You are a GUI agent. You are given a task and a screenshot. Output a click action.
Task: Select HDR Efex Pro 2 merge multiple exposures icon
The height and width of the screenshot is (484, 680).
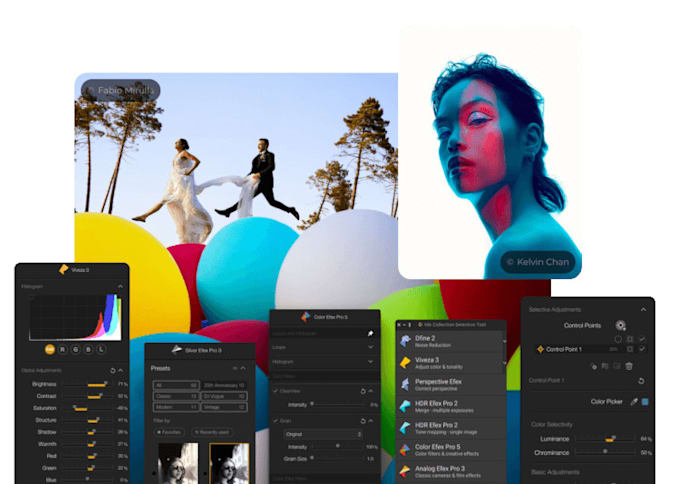(x=405, y=406)
